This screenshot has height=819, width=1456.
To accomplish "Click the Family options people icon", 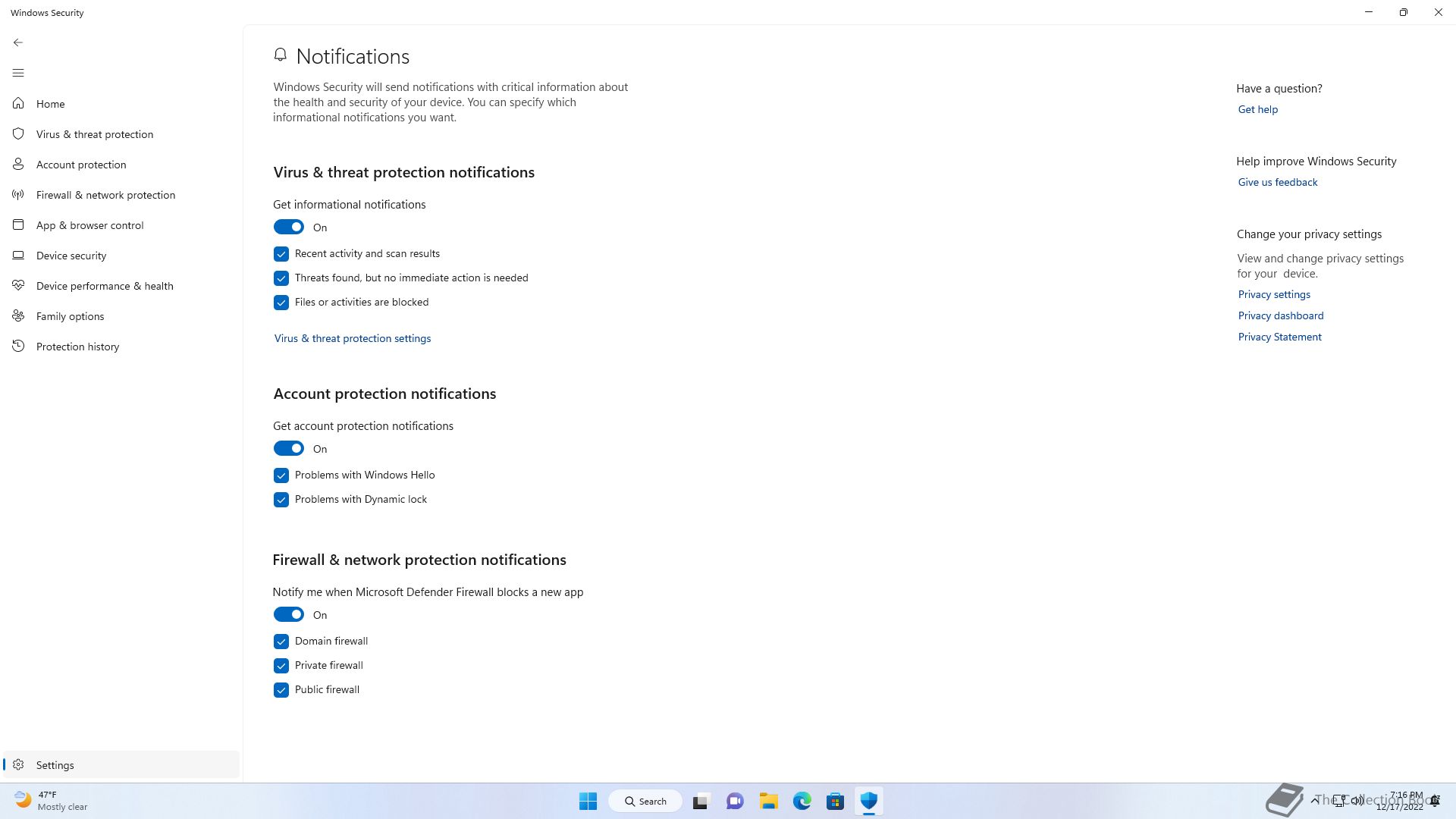I will click(18, 315).
